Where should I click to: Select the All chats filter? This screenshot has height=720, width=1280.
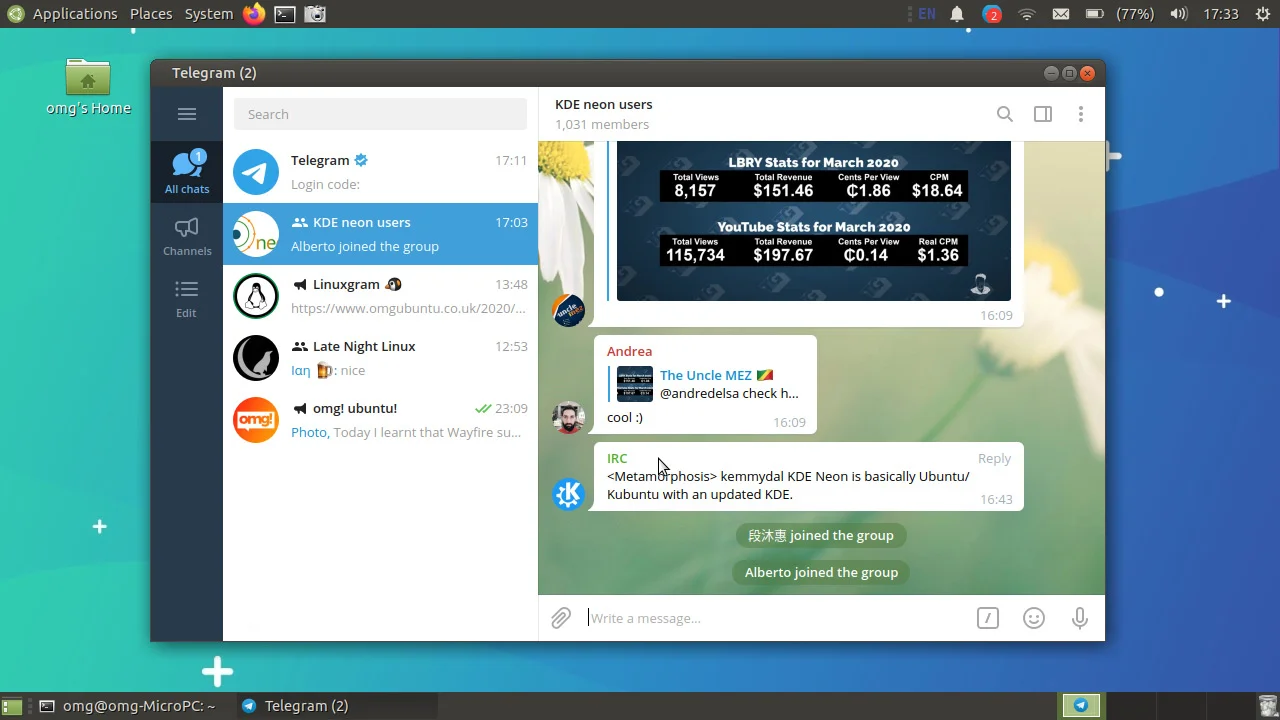[x=186, y=171]
